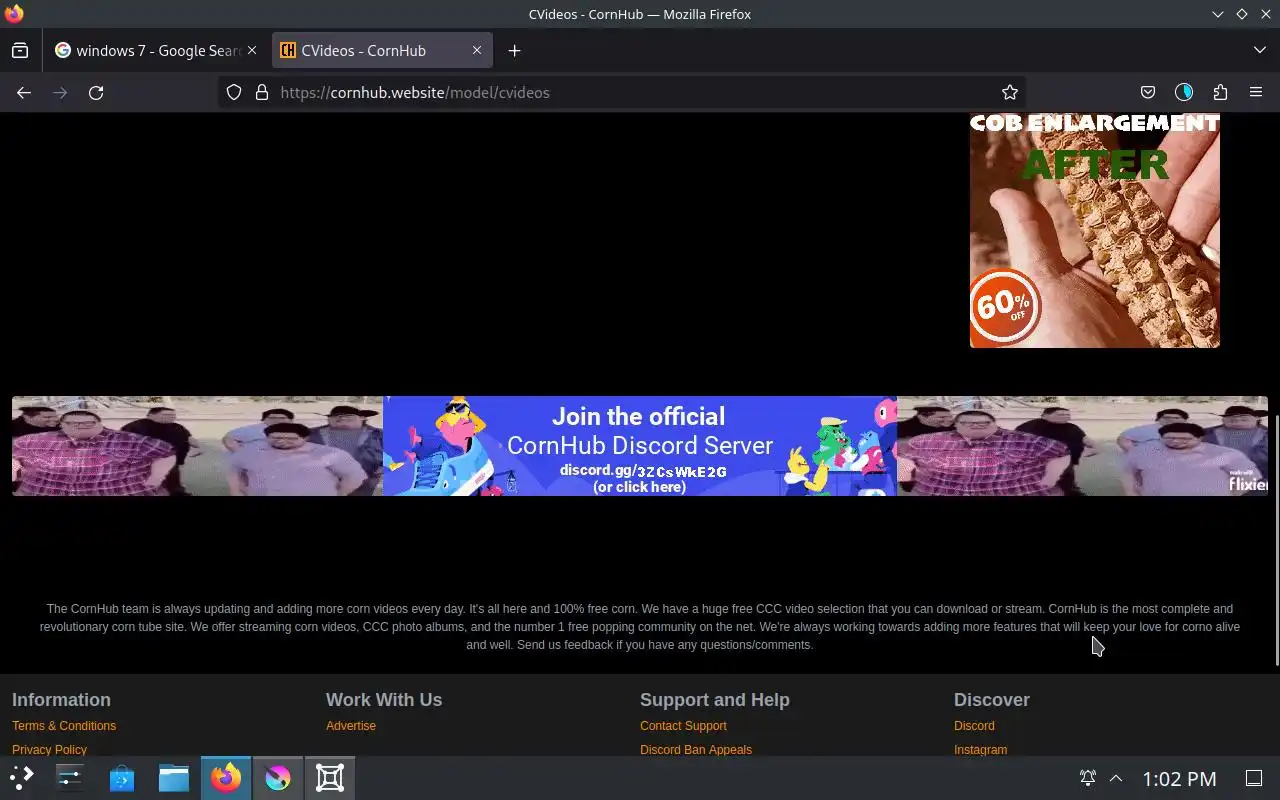The image size is (1280, 800).
Task: Open the Cob Enlargement ad image
Action: pyautogui.click(x=1095, y=230)
